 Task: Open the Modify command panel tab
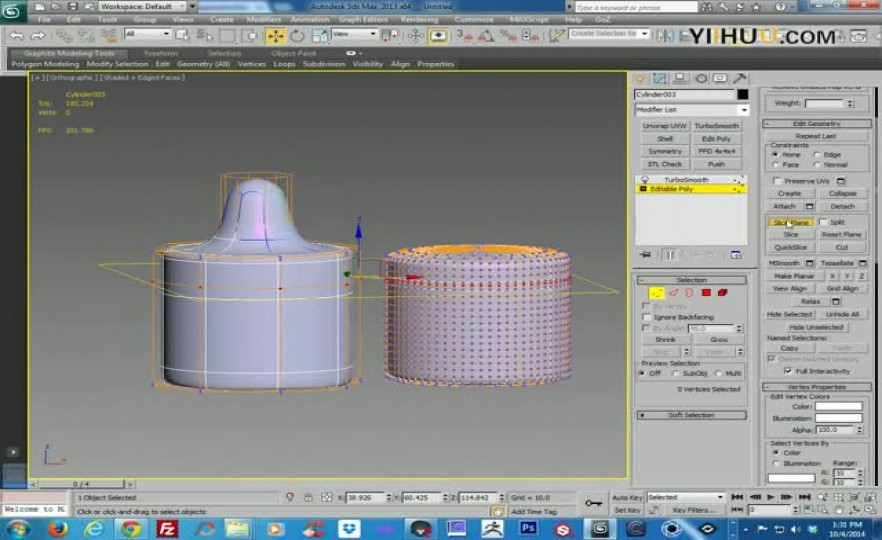point(660,79)
